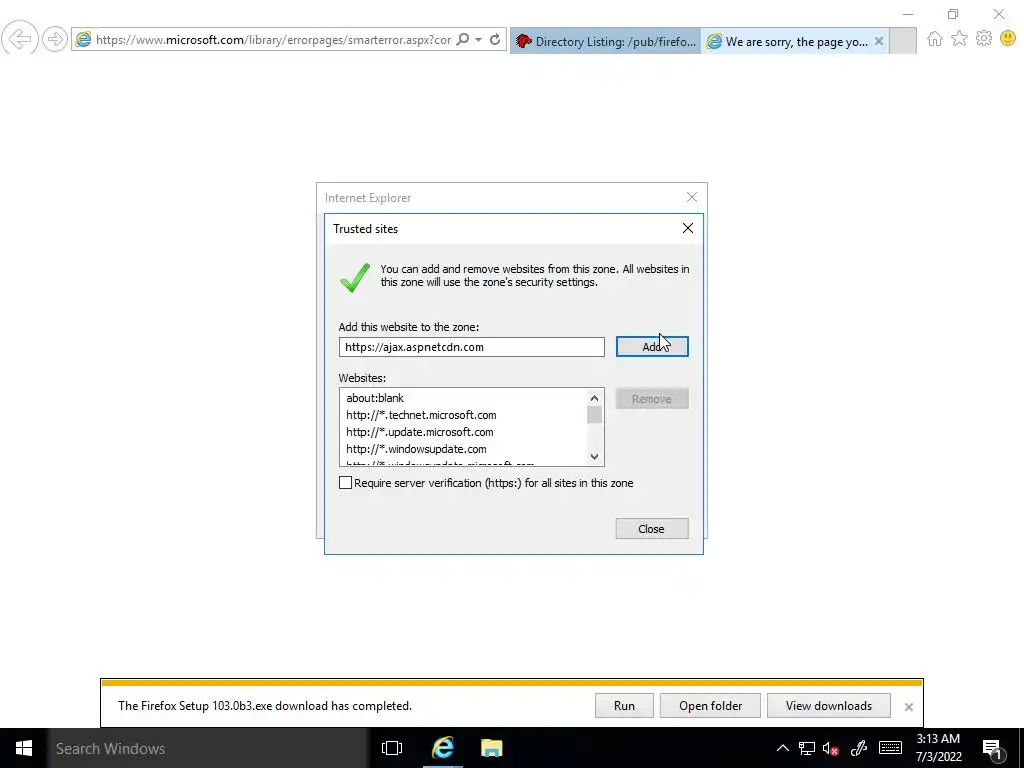
Task: Click Open folder in download bar
Action: [710, 706]
